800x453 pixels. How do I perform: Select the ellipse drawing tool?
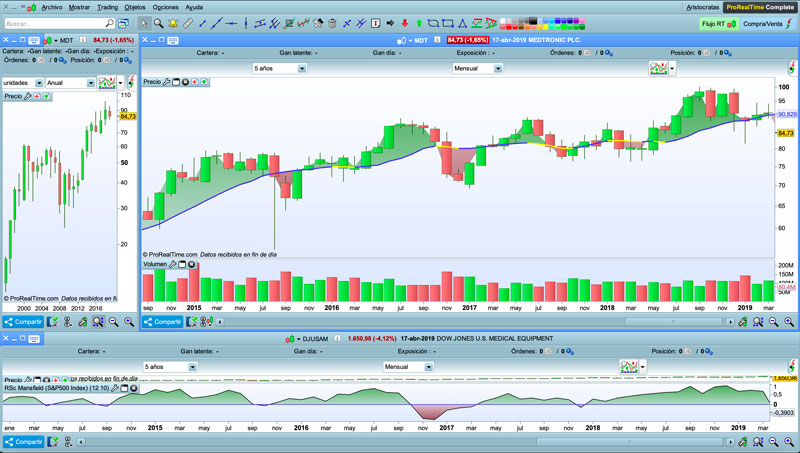433,23
